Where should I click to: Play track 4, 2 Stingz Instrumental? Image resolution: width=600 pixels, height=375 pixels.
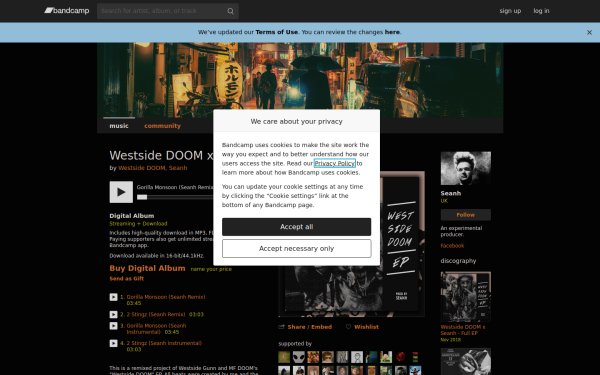pos(113,344)
